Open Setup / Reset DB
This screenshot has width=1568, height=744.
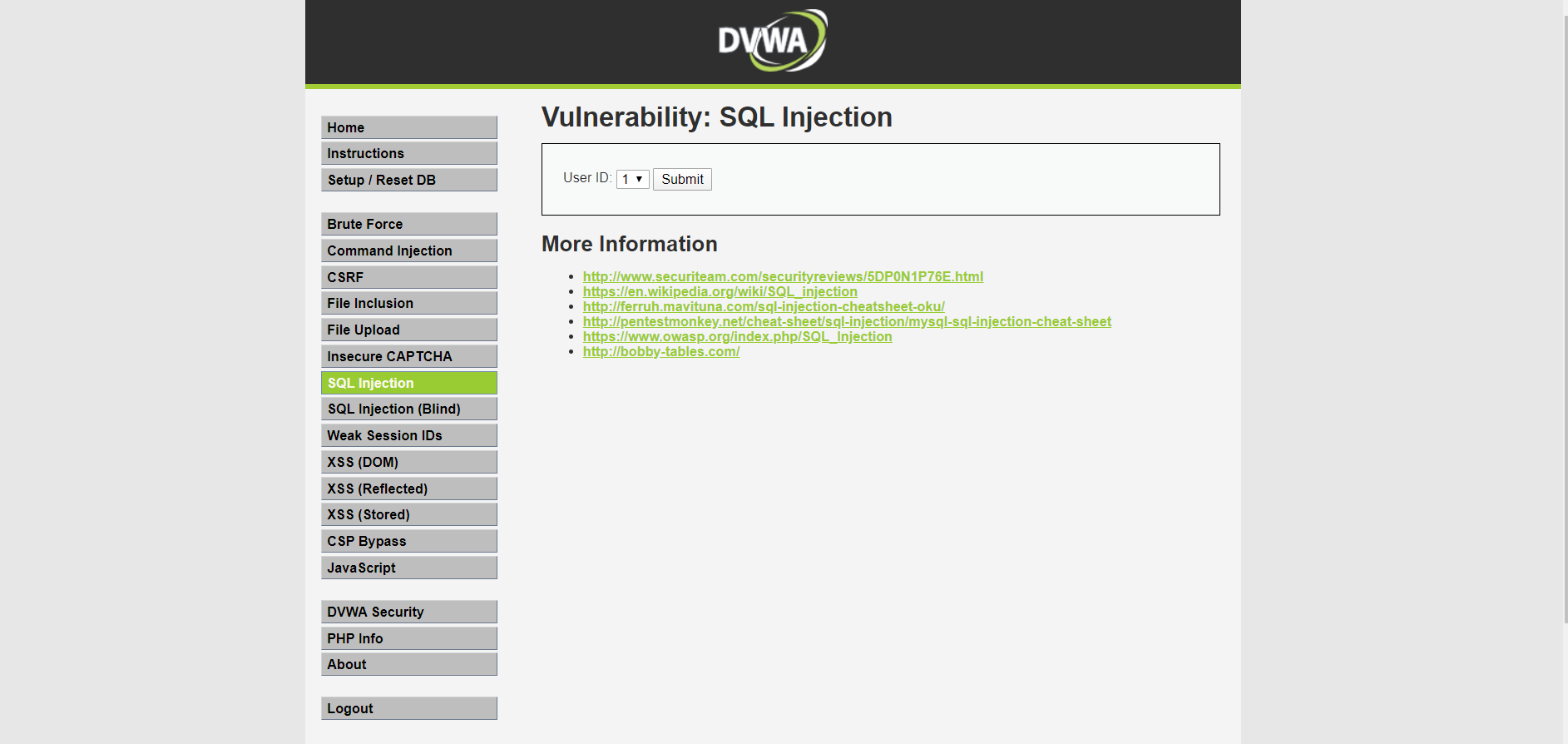point(409,180)
